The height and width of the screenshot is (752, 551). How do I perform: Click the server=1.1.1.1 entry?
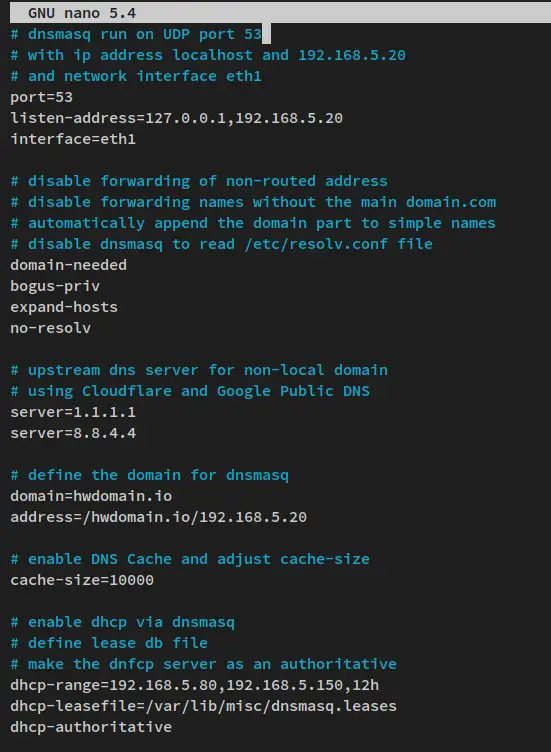(x=73, y=412)
